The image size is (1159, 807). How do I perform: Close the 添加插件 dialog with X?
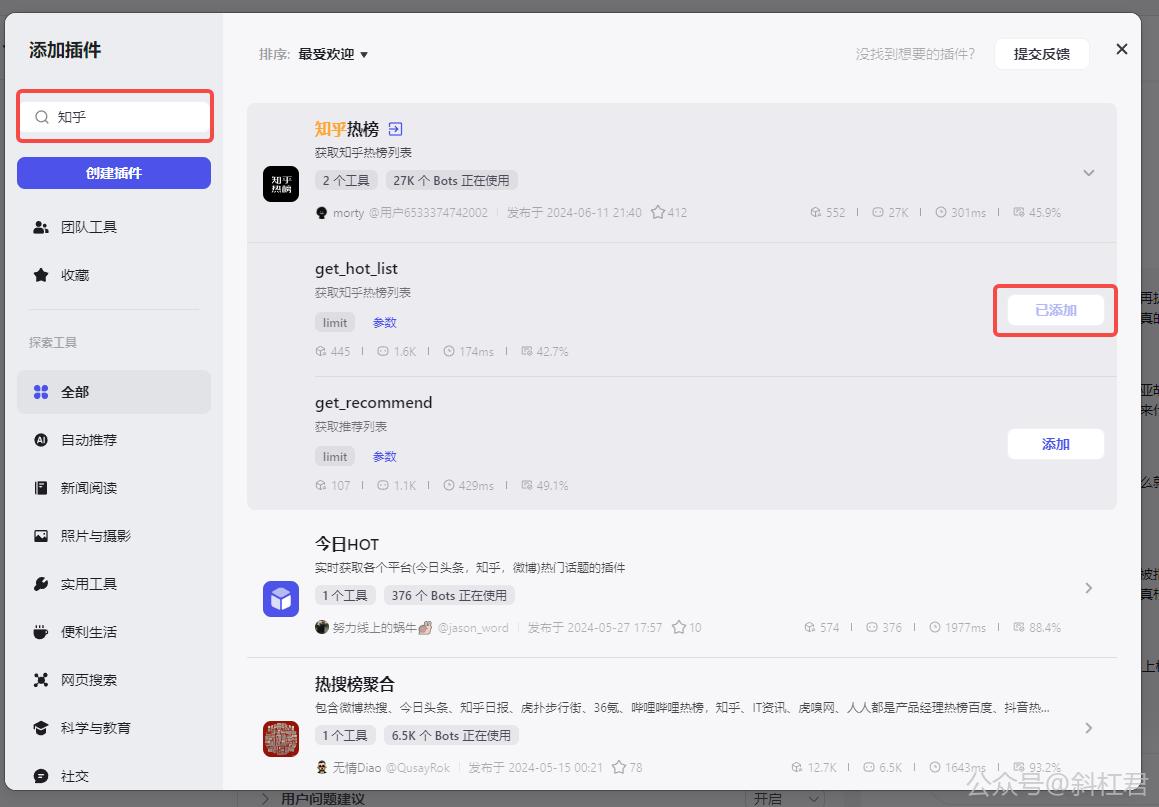(x=1121, y=49)
